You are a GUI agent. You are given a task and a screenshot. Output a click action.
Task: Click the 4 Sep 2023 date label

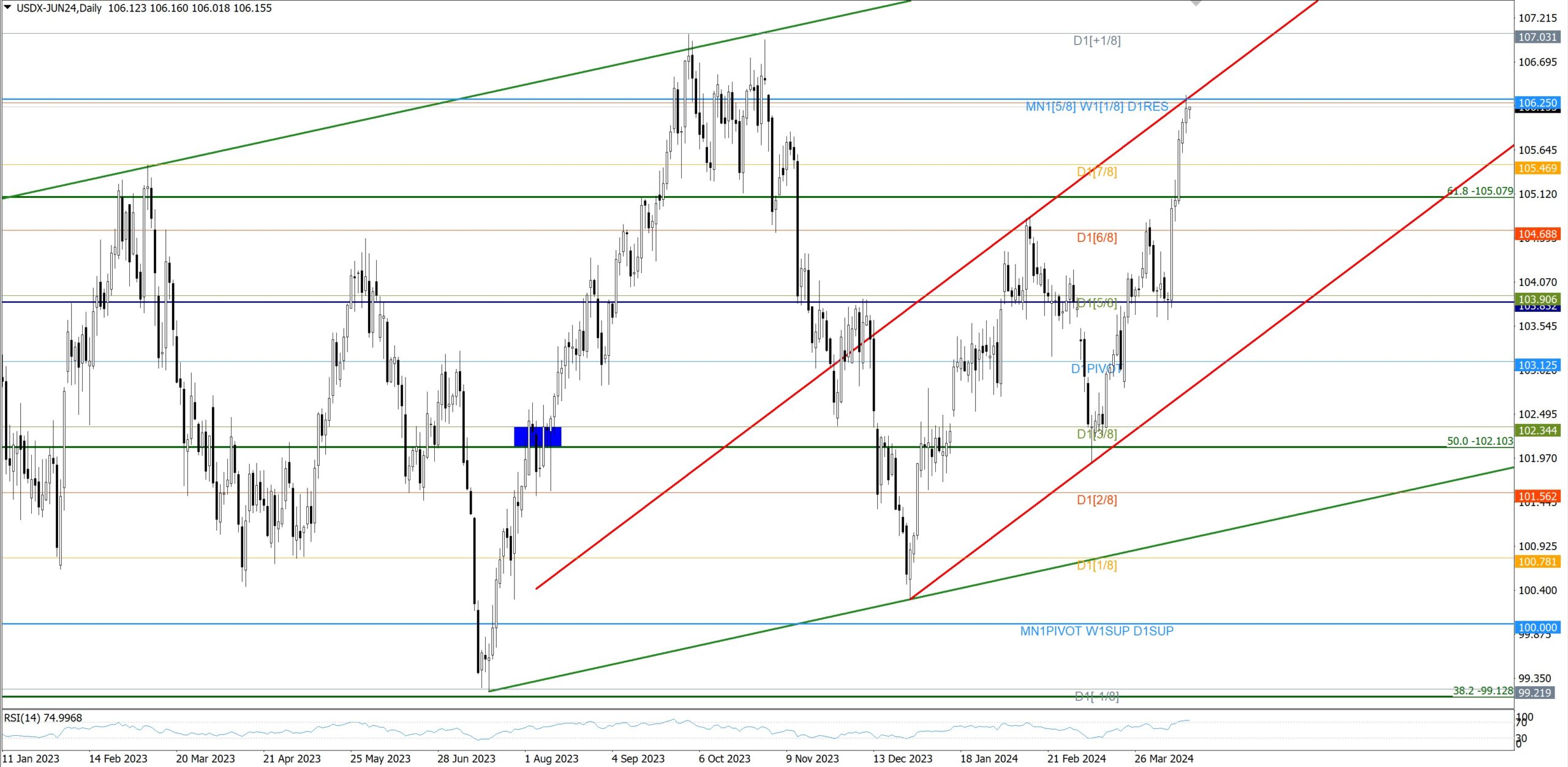638,758
